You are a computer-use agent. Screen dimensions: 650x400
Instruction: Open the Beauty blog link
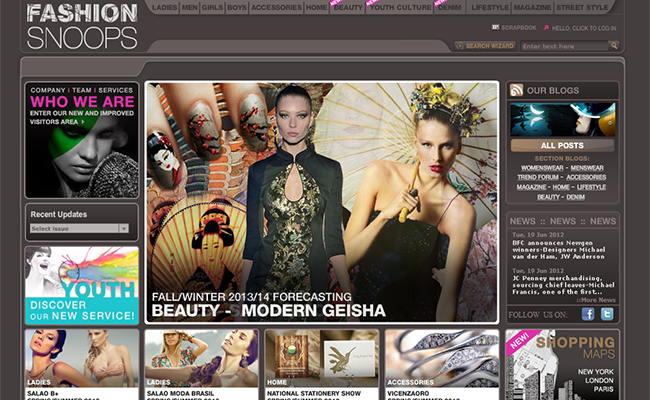[548, 197]
